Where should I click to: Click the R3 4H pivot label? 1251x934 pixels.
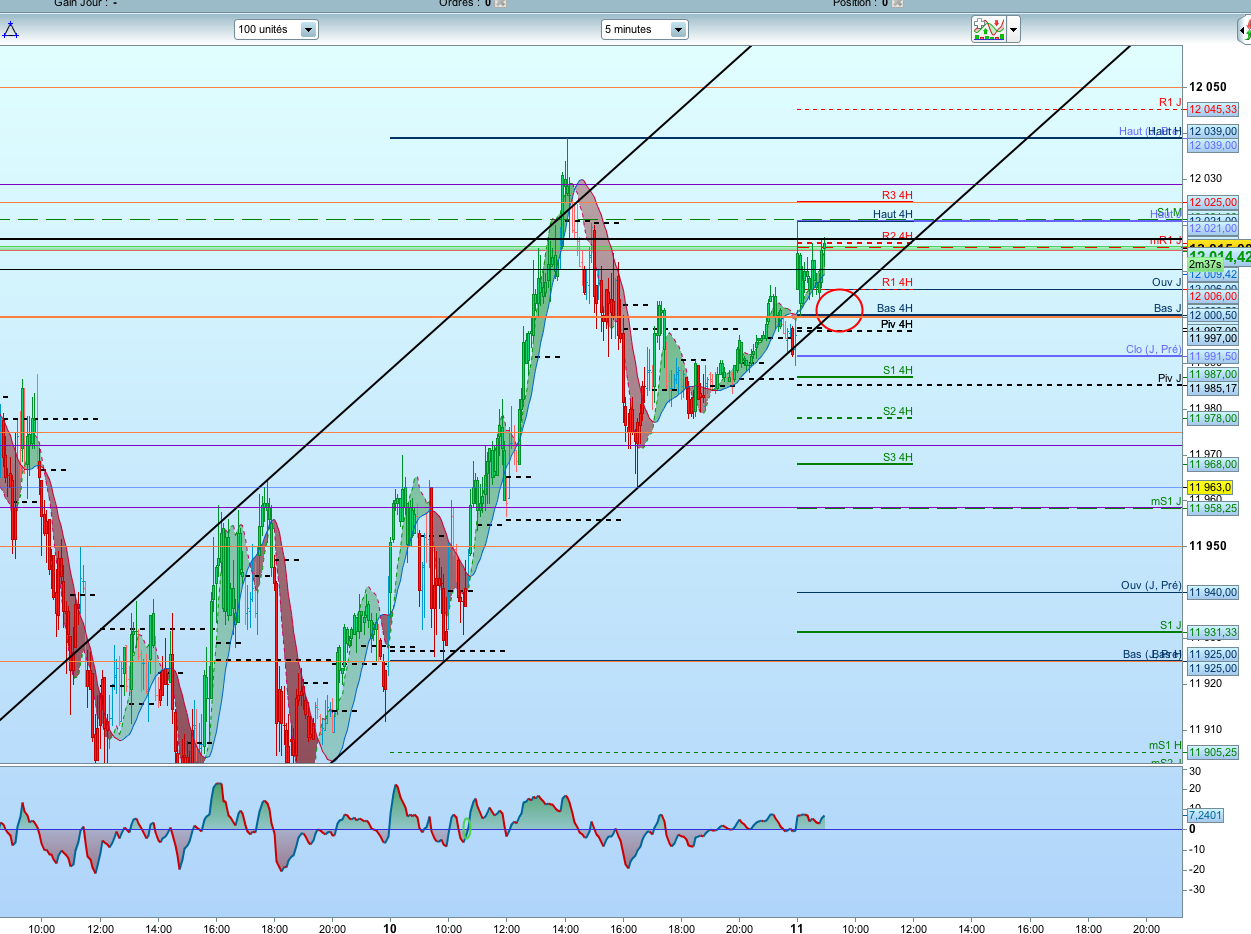coord(897,196)
